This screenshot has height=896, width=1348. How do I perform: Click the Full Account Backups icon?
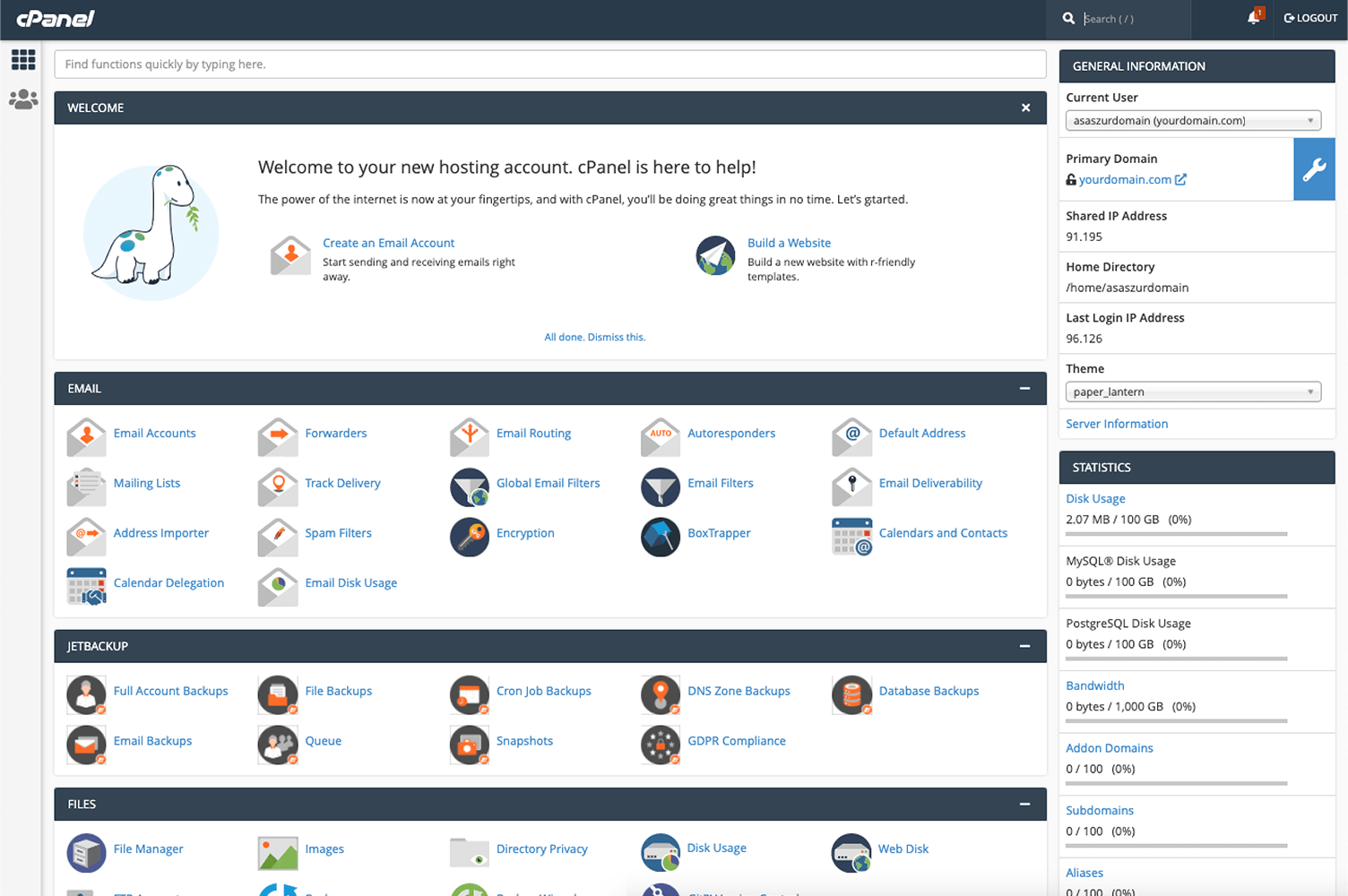[86, 694]
